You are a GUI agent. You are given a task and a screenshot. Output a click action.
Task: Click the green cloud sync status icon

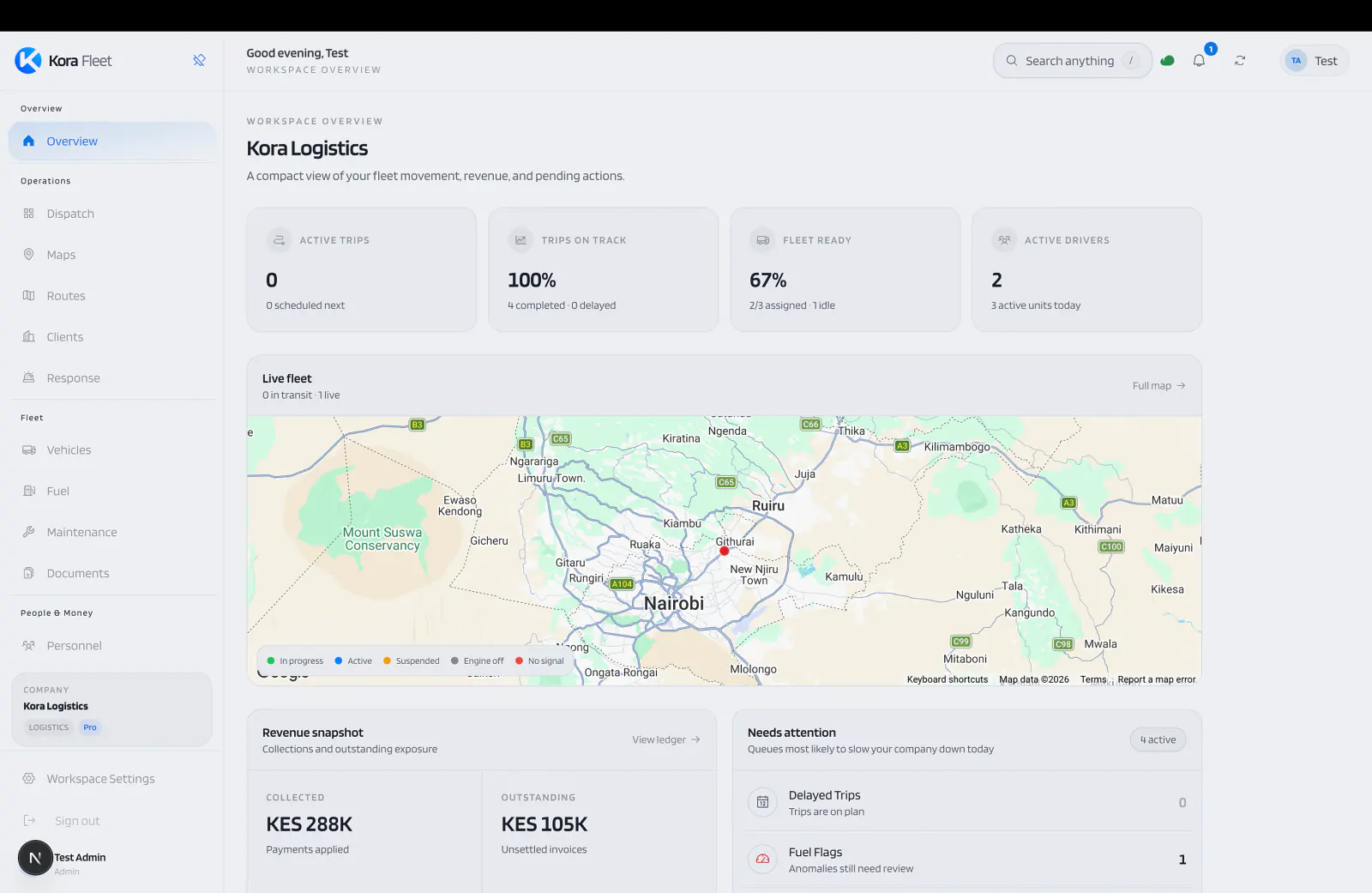[1167, 61]
